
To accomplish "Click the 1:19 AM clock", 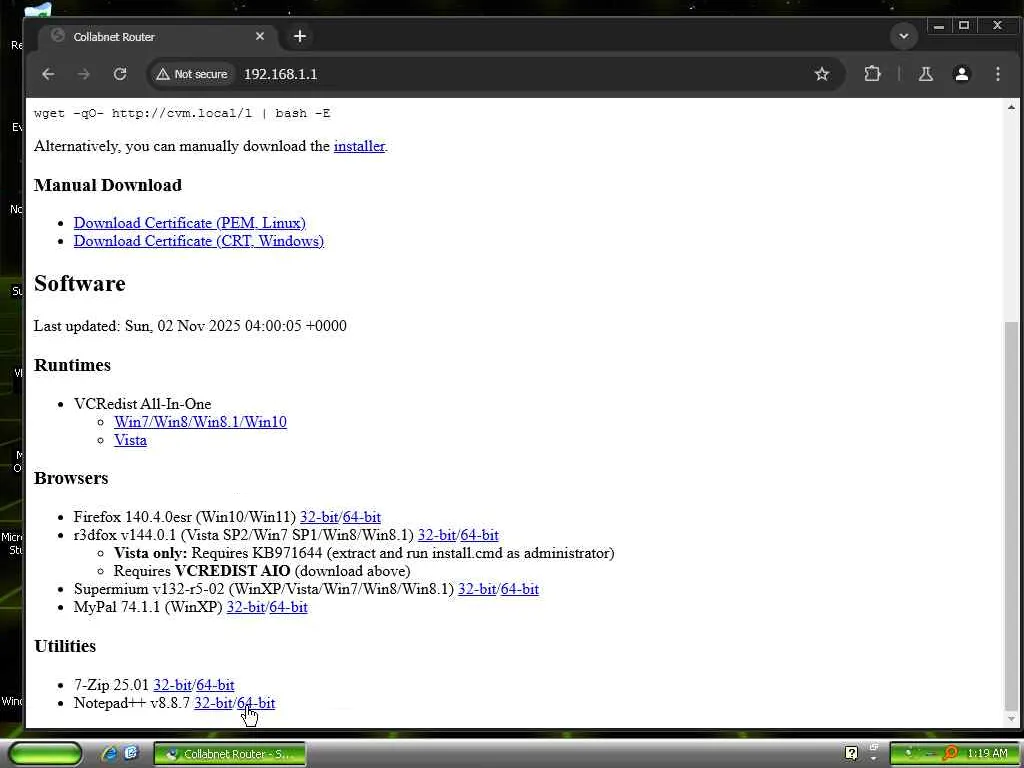I will point(987,753).
